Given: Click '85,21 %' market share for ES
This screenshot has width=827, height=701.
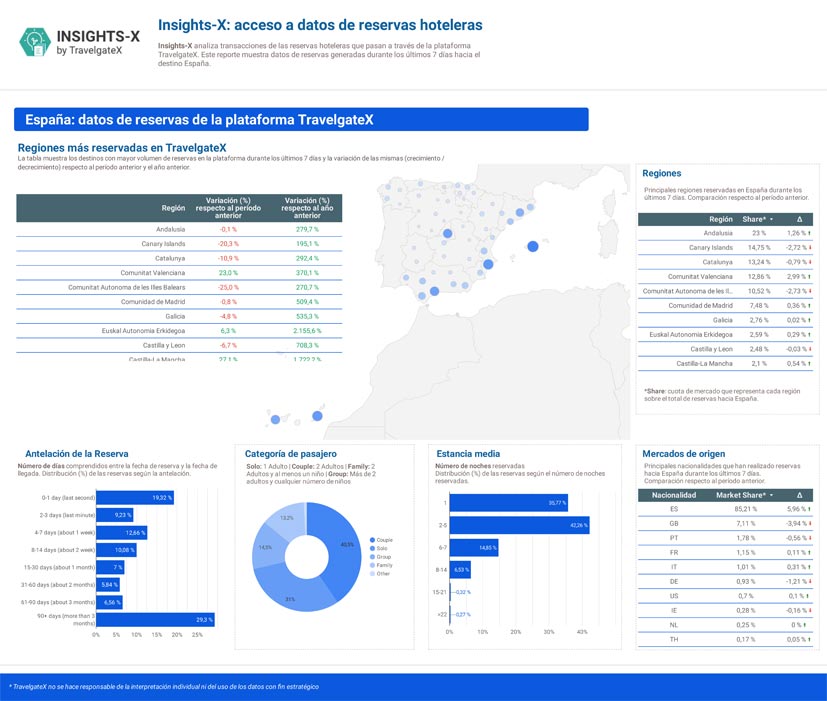Looking at the screenshot, I should pos(746,509).
